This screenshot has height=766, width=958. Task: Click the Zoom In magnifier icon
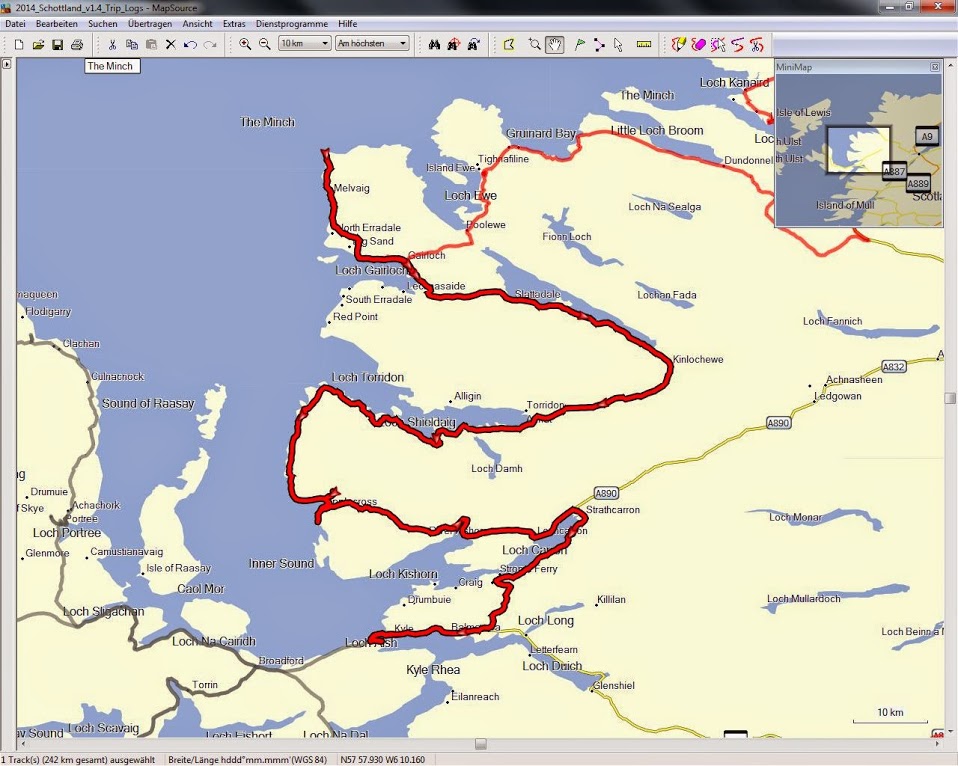point(245,44)
